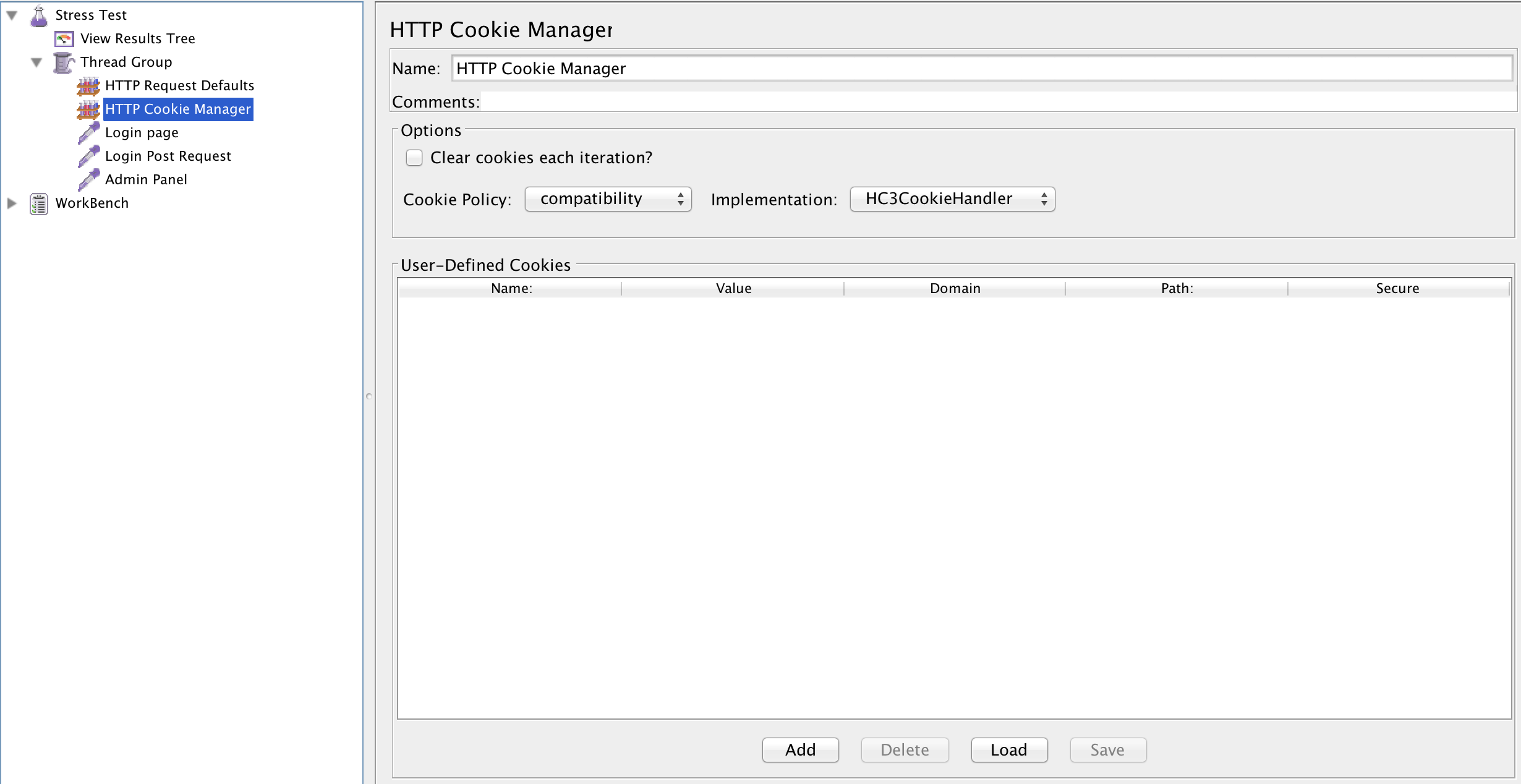This screenshot has width=1521, height=784.
Task: Click the HTTP Cookie Manager config icon
Action: click(88, 109)
